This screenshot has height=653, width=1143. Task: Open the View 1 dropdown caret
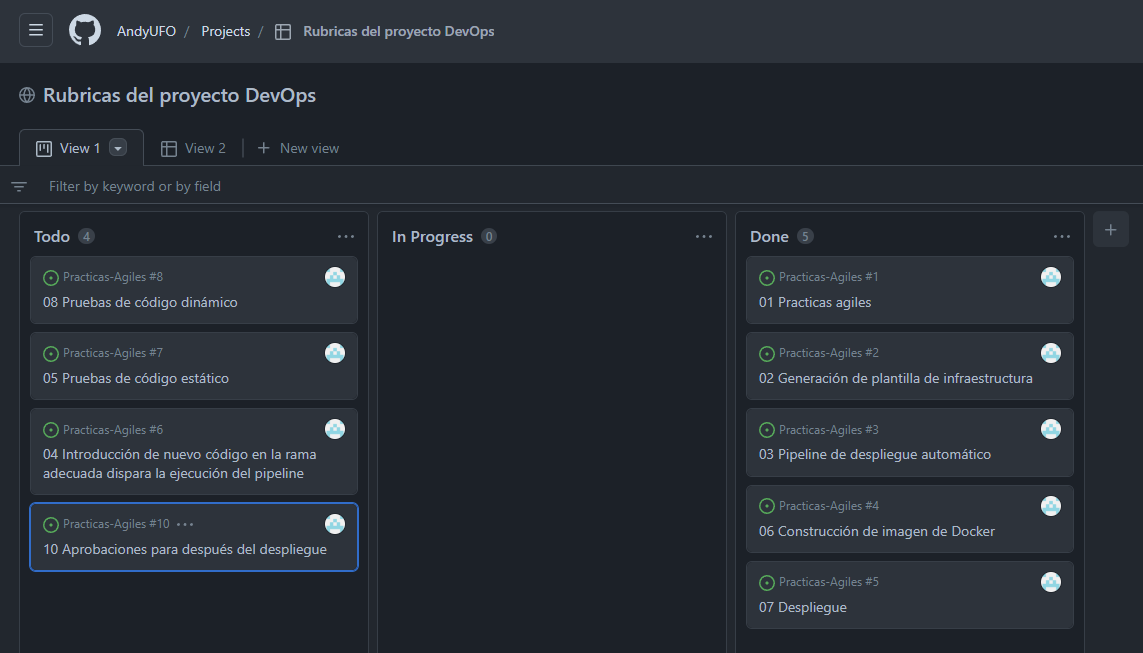[119, 147]
